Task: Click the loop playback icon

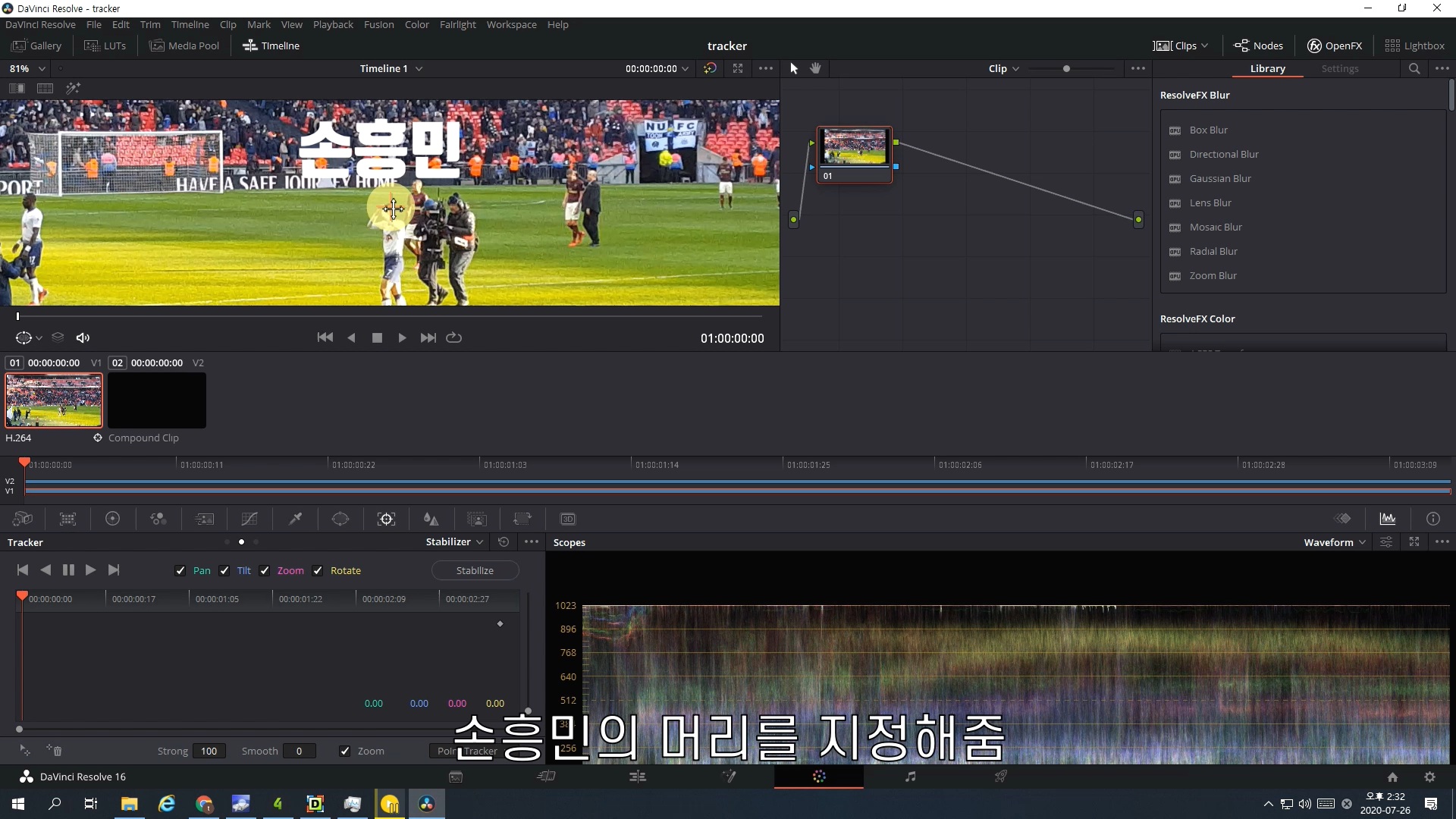Action: tap(453, 337)
